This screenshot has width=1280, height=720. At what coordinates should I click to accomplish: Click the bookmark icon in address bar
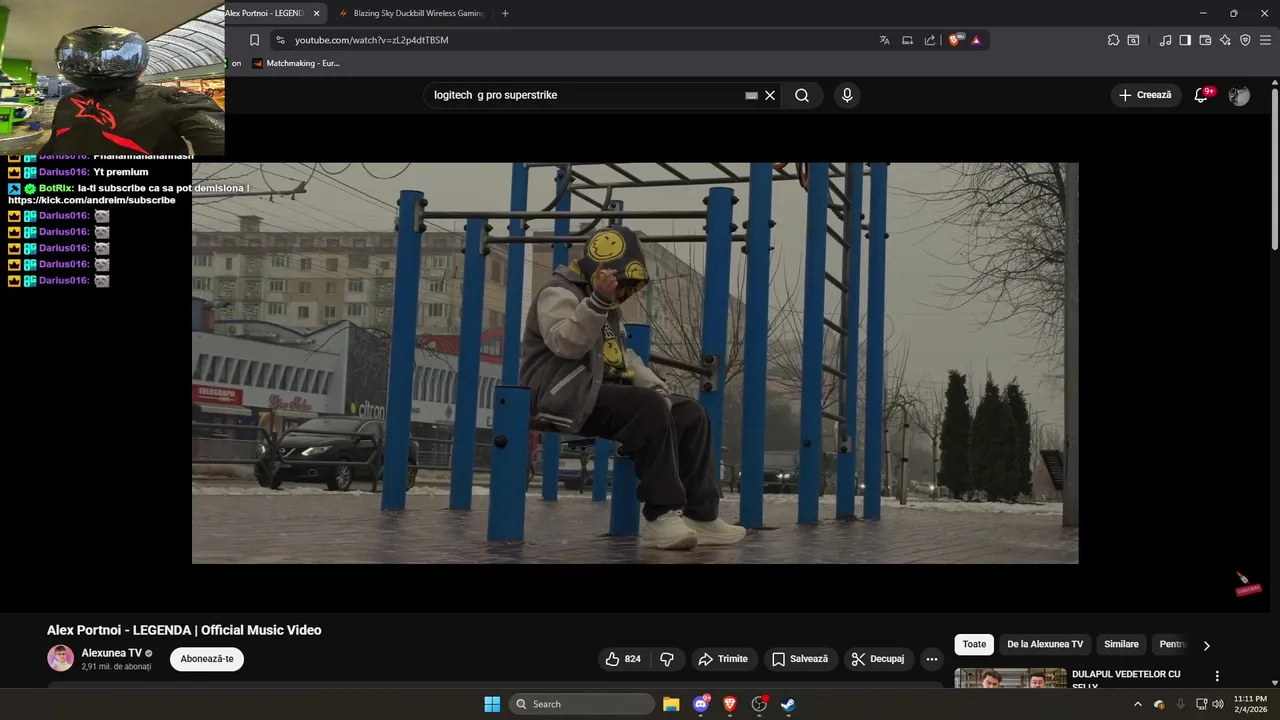tap(254, 40)
